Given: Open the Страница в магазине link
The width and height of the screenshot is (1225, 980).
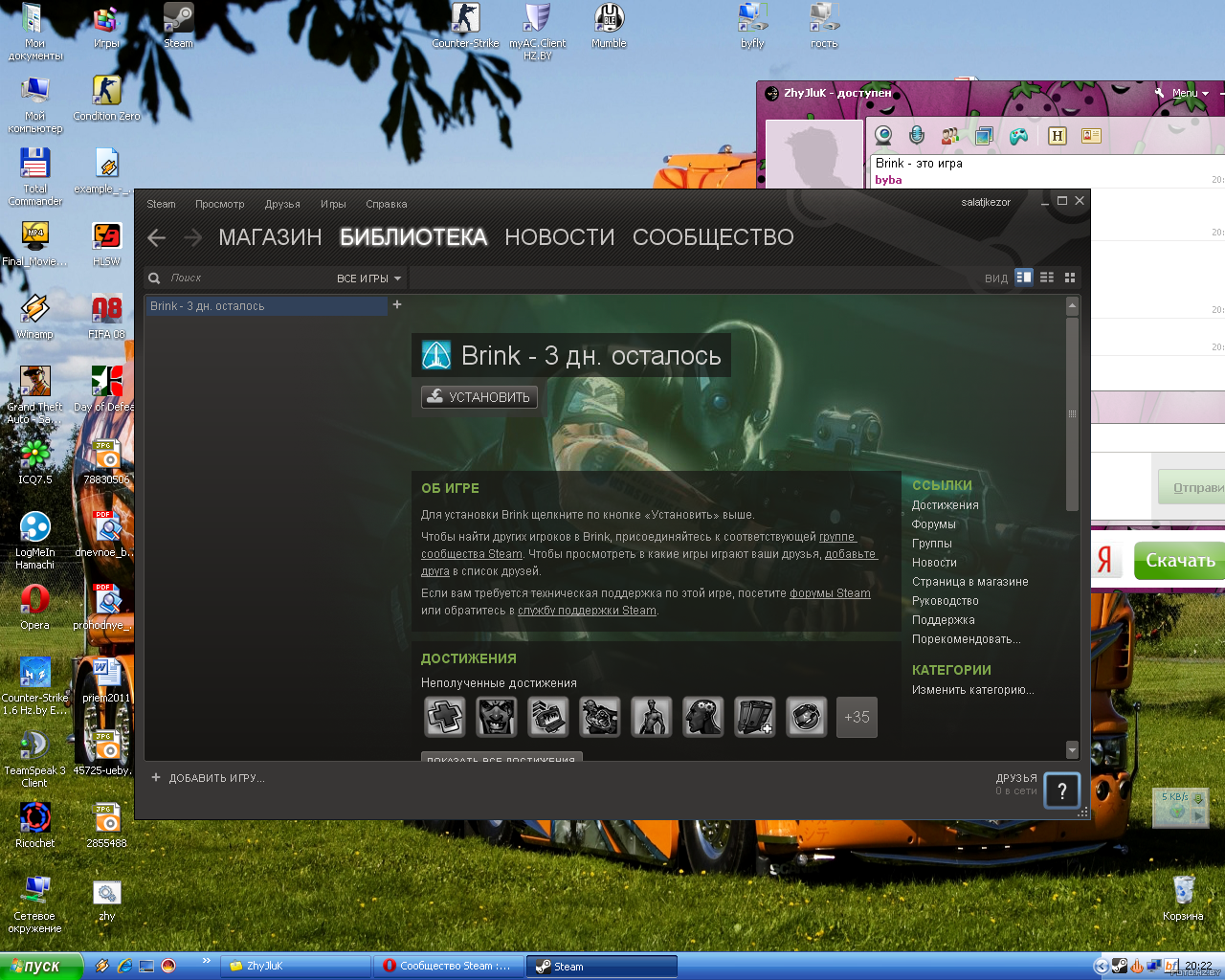Looking at the screenshot, I should point(970,582).
